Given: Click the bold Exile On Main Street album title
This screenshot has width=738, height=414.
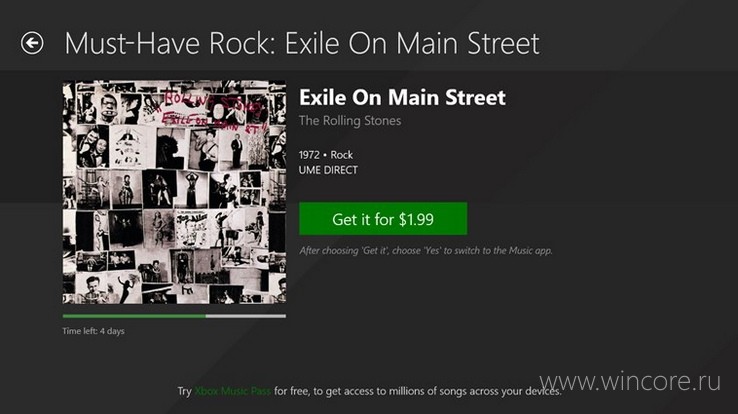Looking at the screenshot, I should click(402, 97).
